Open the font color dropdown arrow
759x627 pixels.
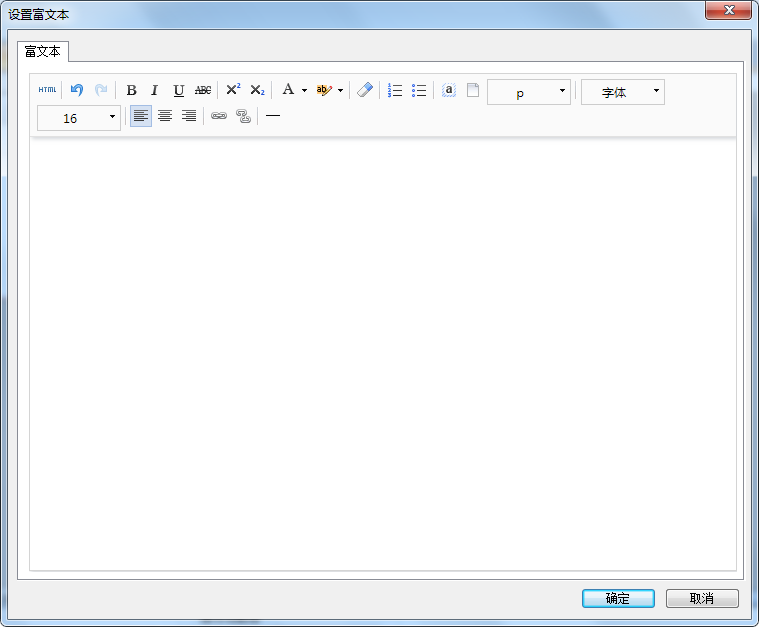pyautogui.click(x=304, y=91)
